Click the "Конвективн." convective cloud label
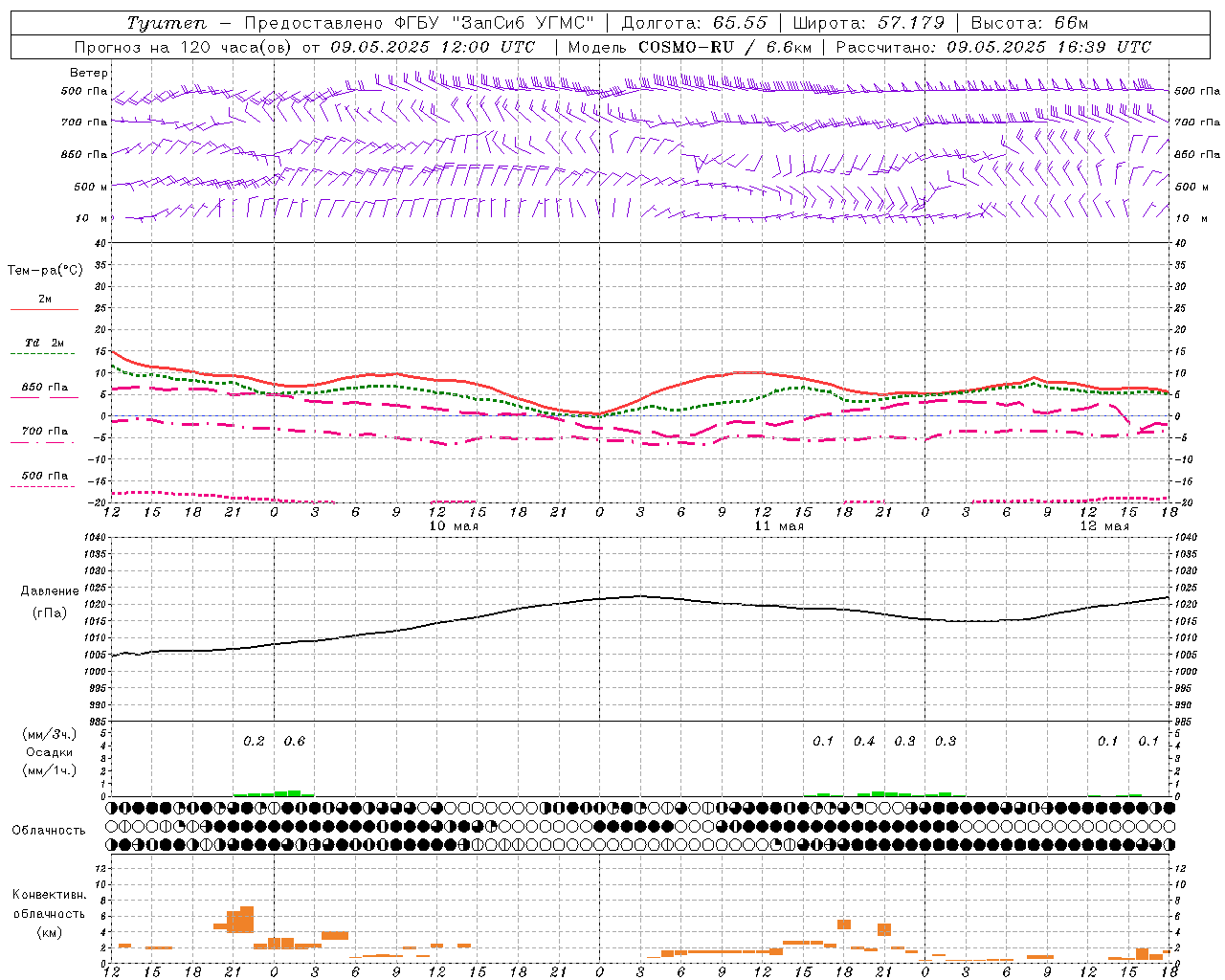Image resolution: width=1225 pixels, height=980 pixels. [x=50, y=896]
